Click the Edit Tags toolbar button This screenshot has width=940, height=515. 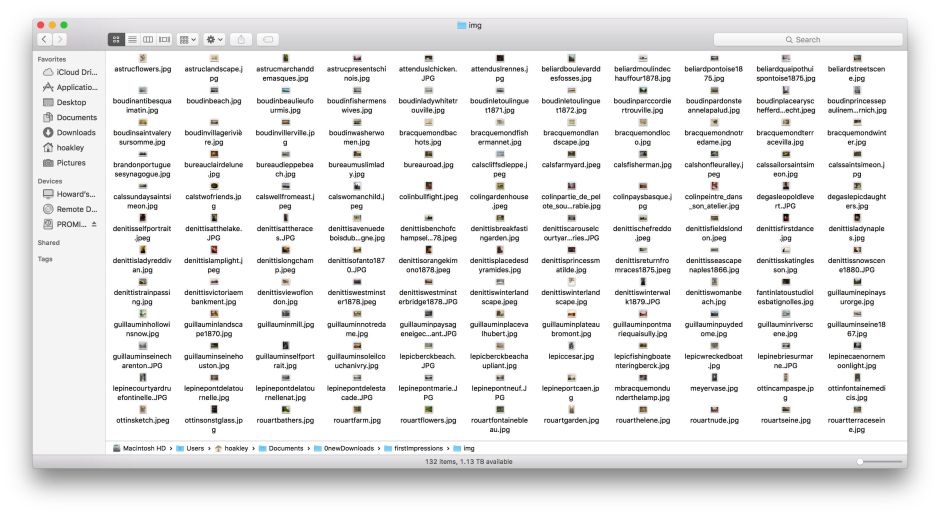click(267, 39)
